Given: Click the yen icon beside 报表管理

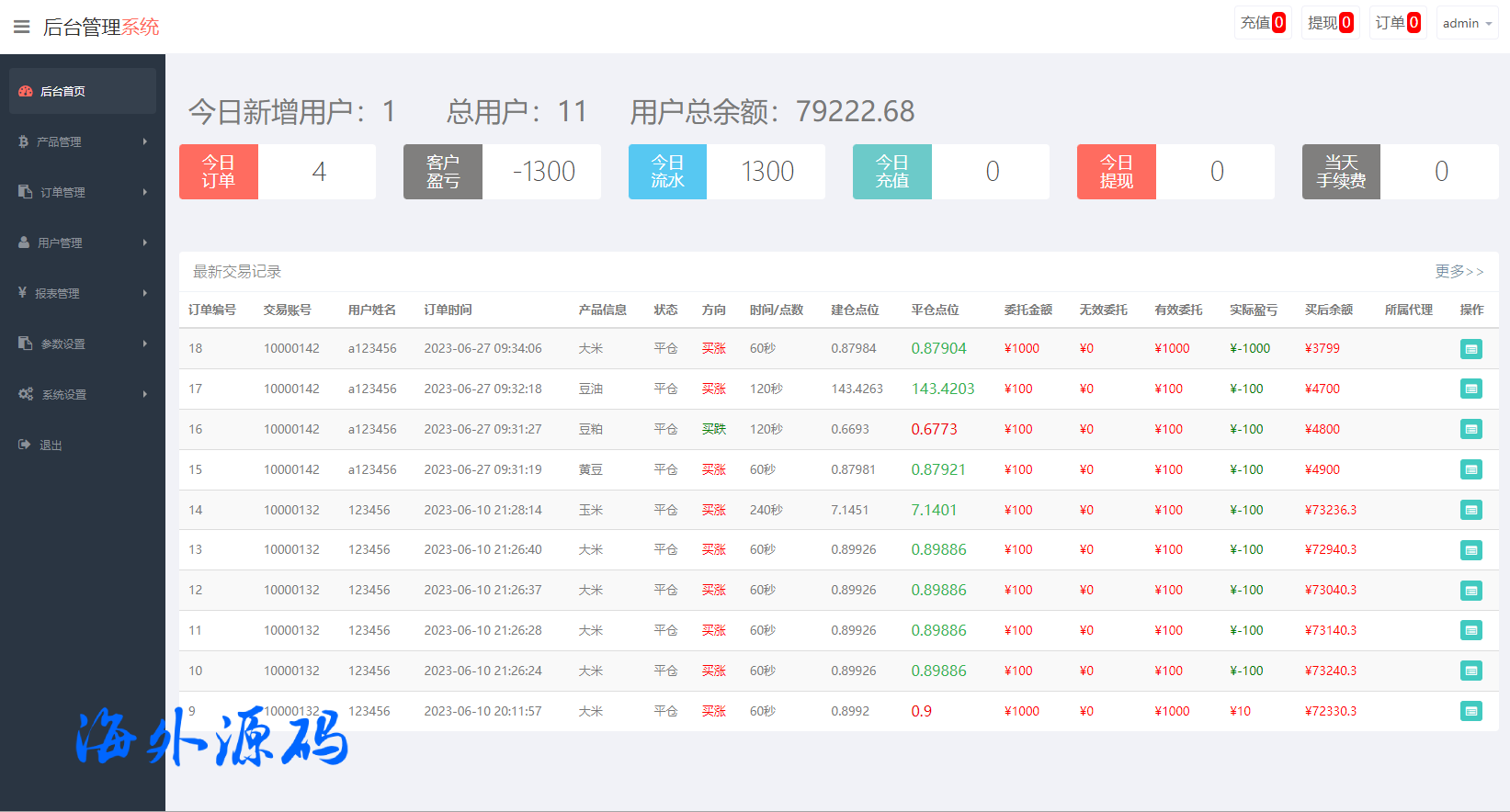Looking at the screenshot, I should (22, 293).
